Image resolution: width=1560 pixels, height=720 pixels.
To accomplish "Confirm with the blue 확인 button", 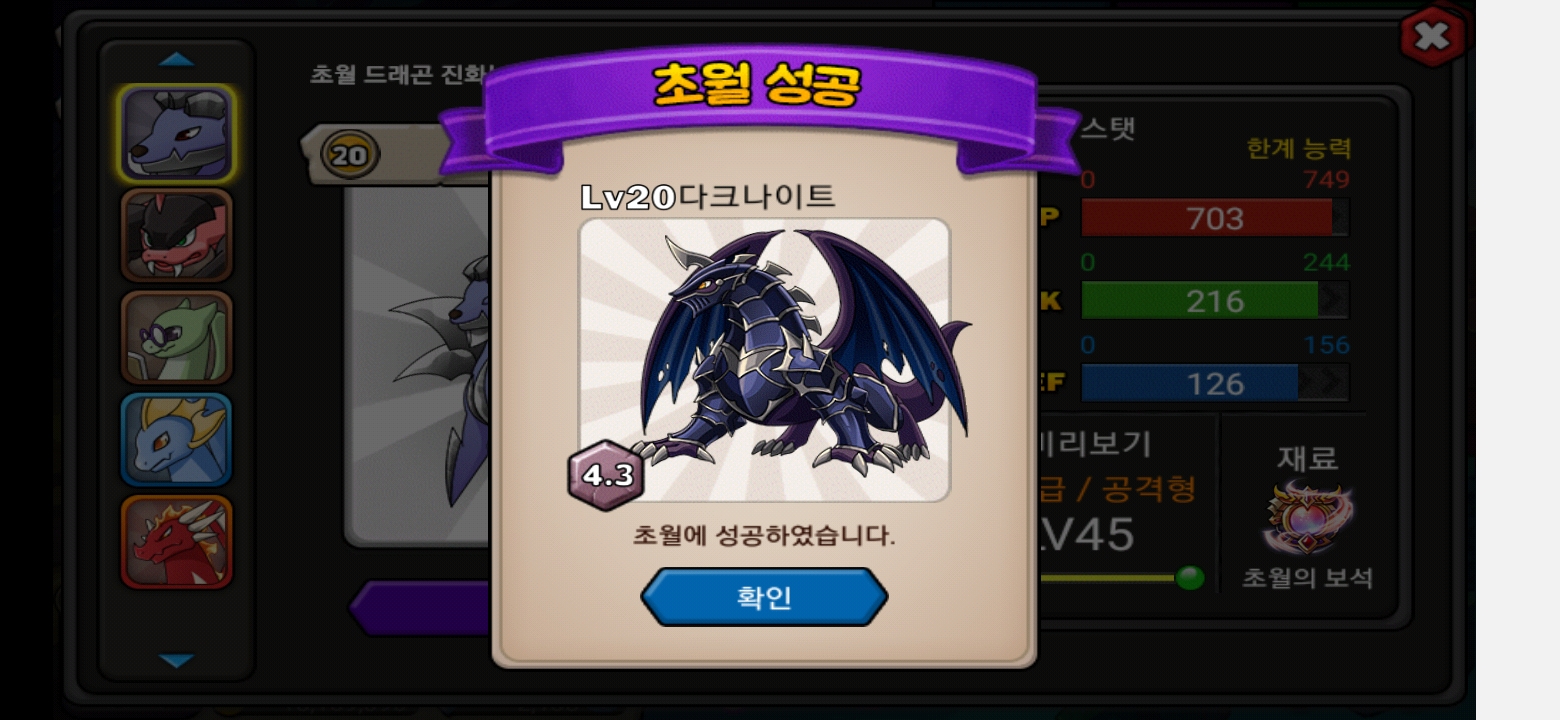I will point(764,597).
